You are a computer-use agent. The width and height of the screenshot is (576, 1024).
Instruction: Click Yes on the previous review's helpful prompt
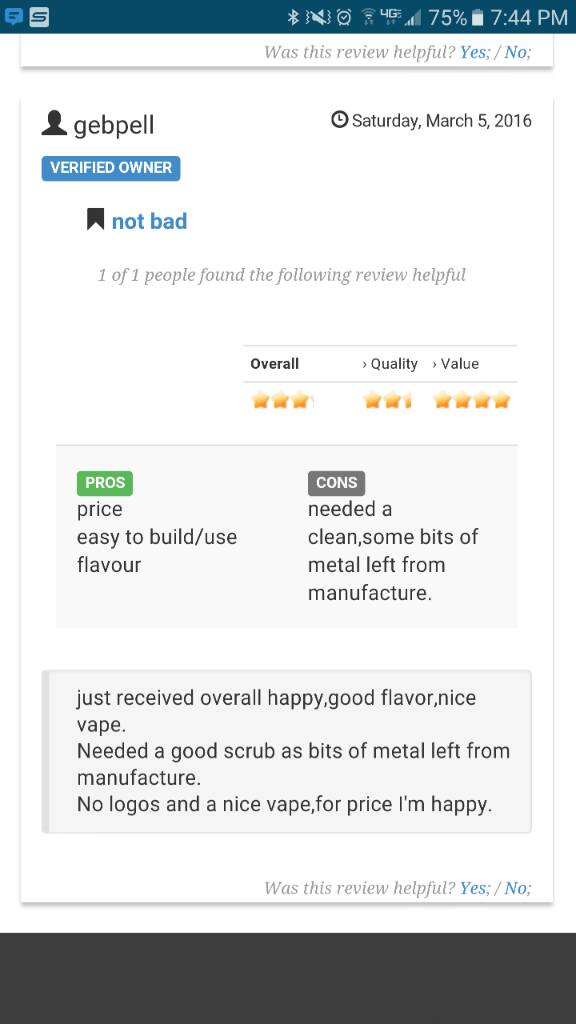click(473, 52)
